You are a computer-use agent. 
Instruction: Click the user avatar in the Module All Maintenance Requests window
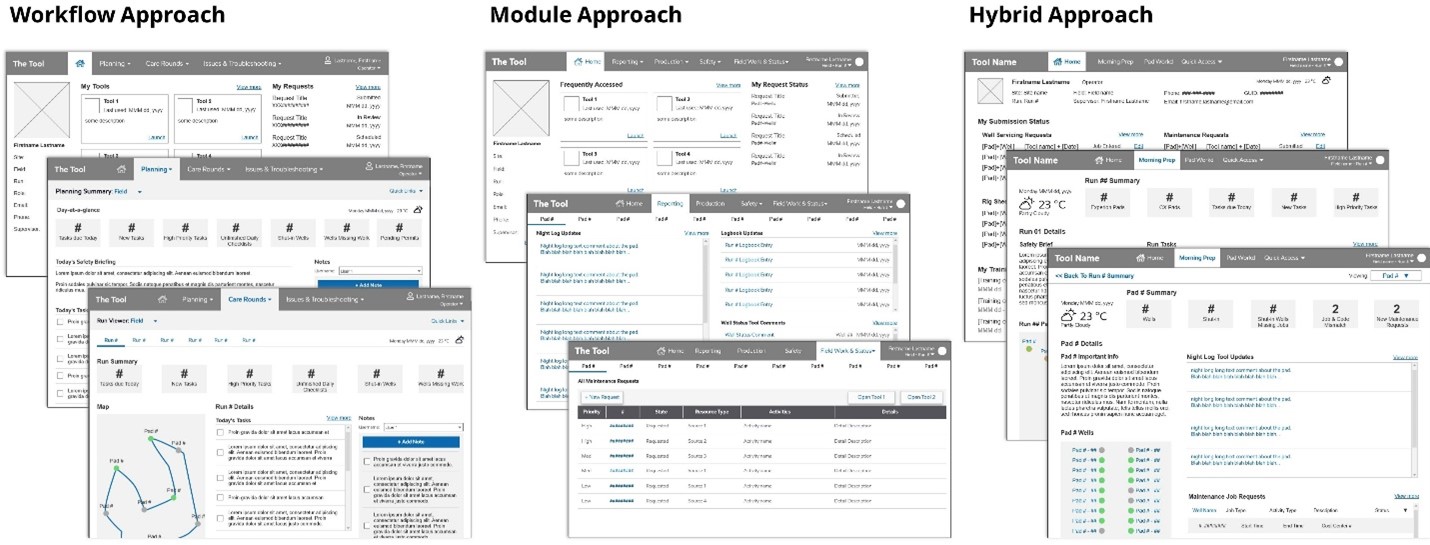pyautogui.click(x=941, y=351)
